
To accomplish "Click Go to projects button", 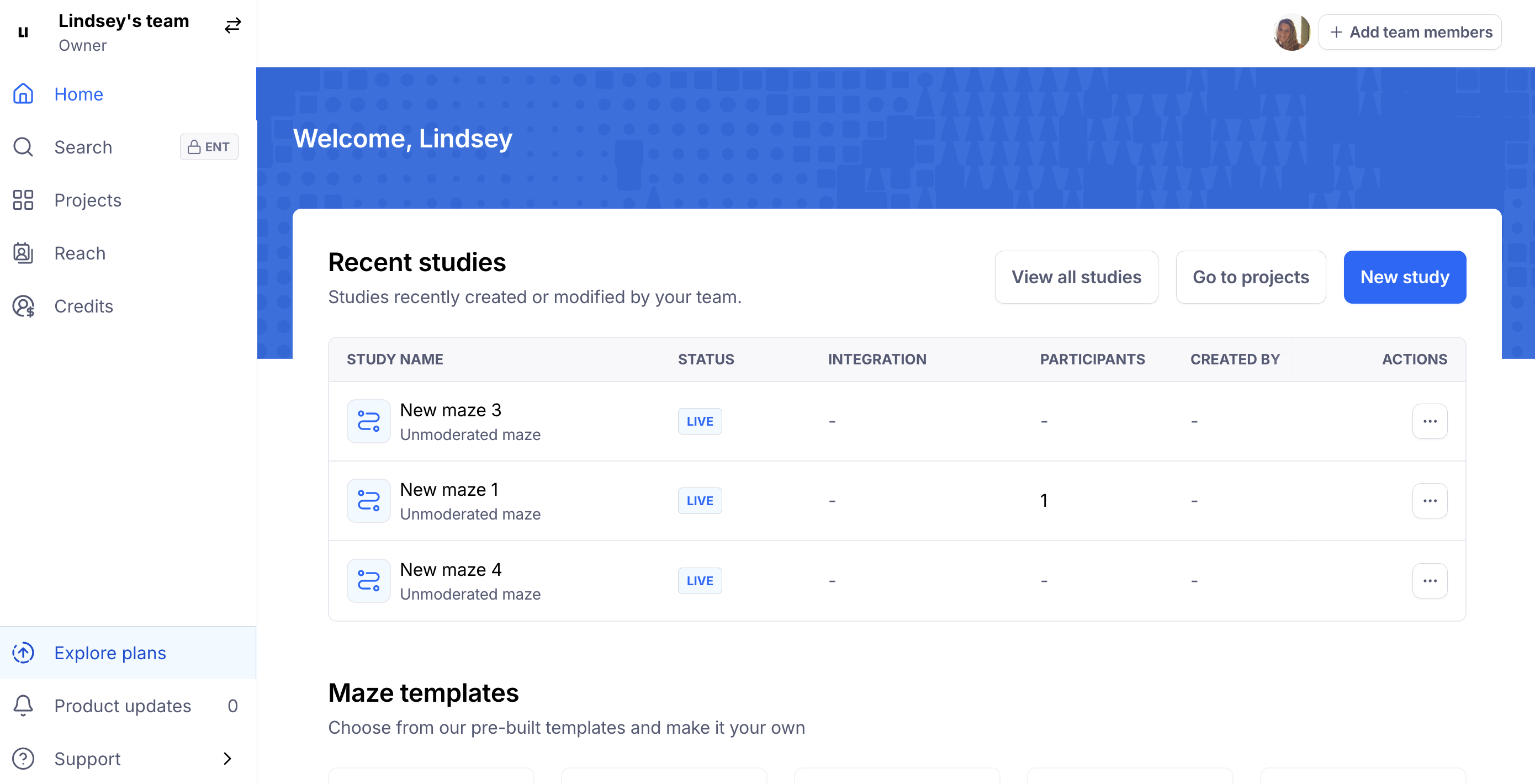I will click(x=1250, y=277).
